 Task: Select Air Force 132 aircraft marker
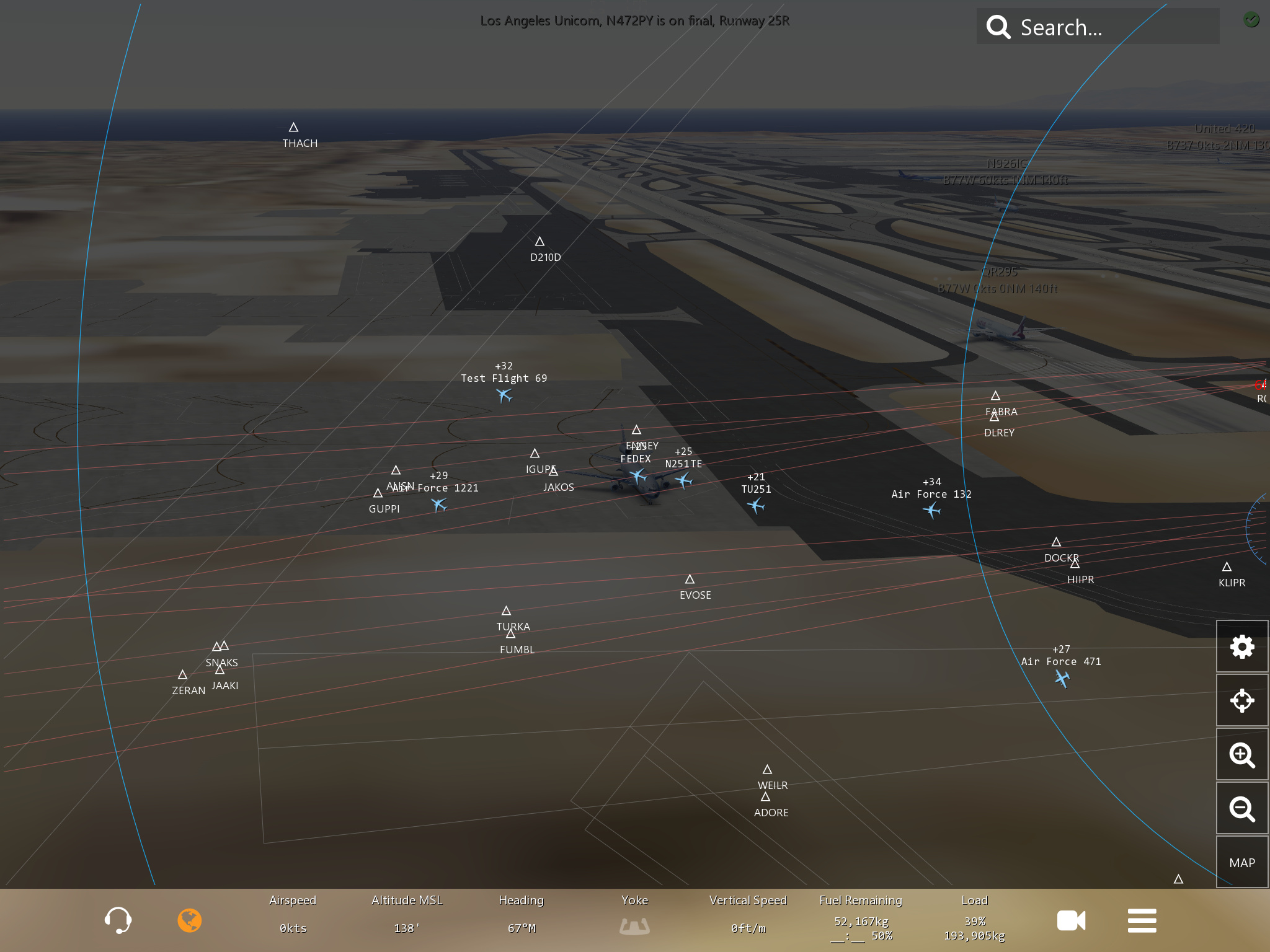[931, 510]
